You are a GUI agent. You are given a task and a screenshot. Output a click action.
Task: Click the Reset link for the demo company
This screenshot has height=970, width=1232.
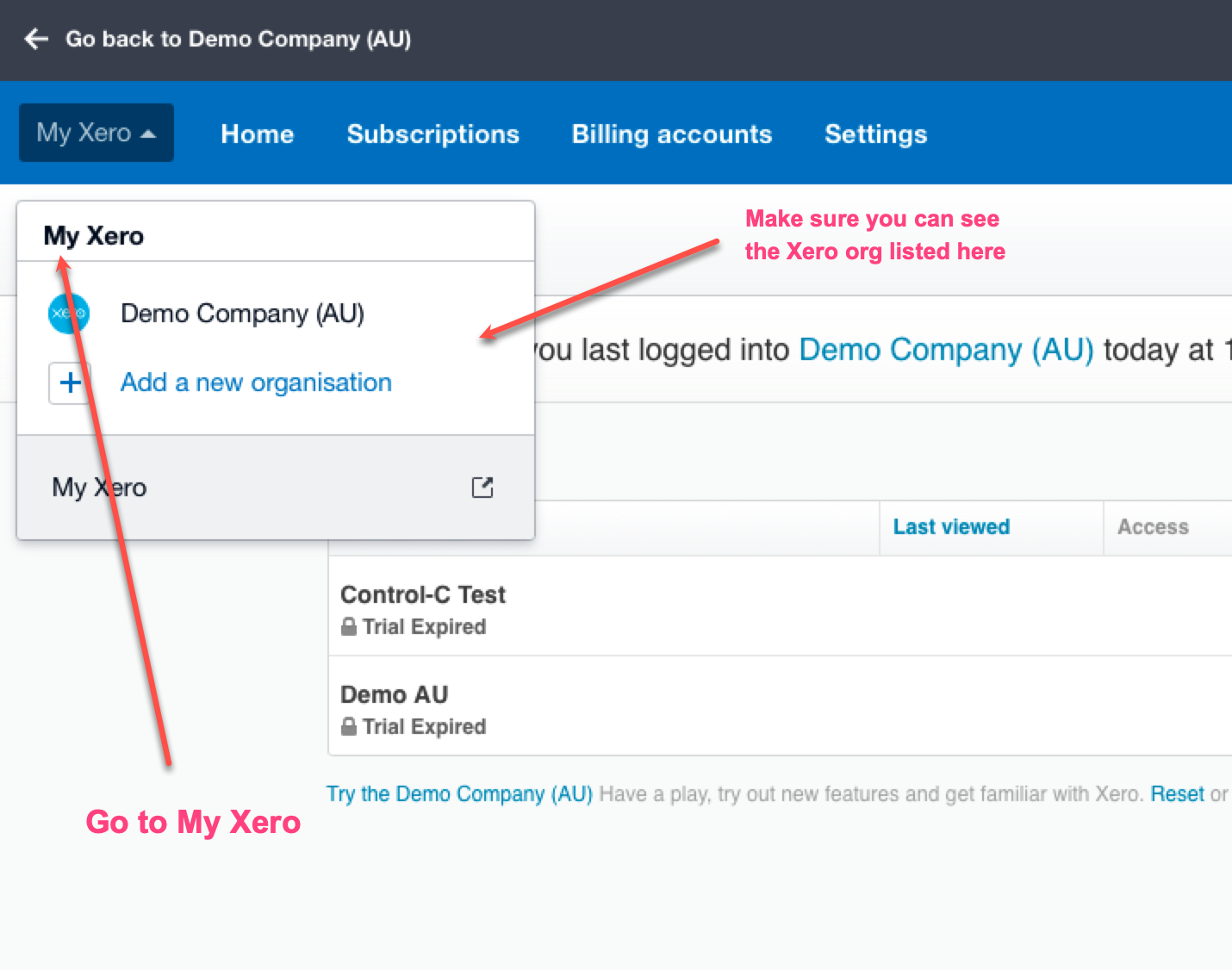tap(1177, 794)
